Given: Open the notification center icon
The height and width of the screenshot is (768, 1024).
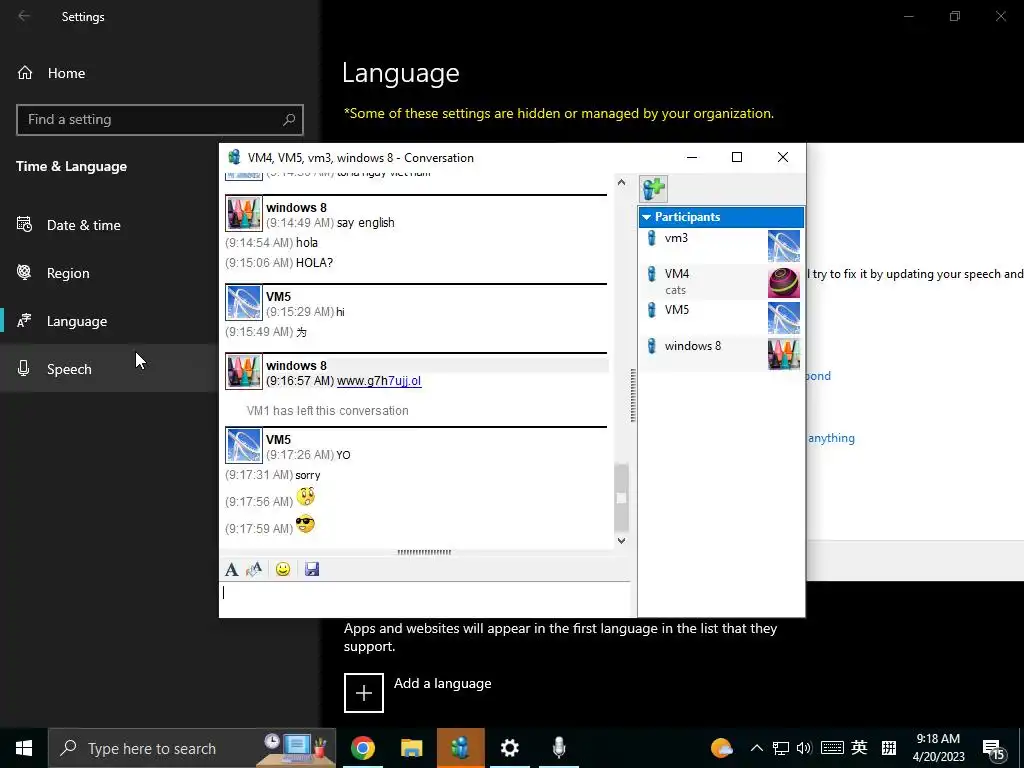Looking at the screenshot, I should (x=994, y=750).
